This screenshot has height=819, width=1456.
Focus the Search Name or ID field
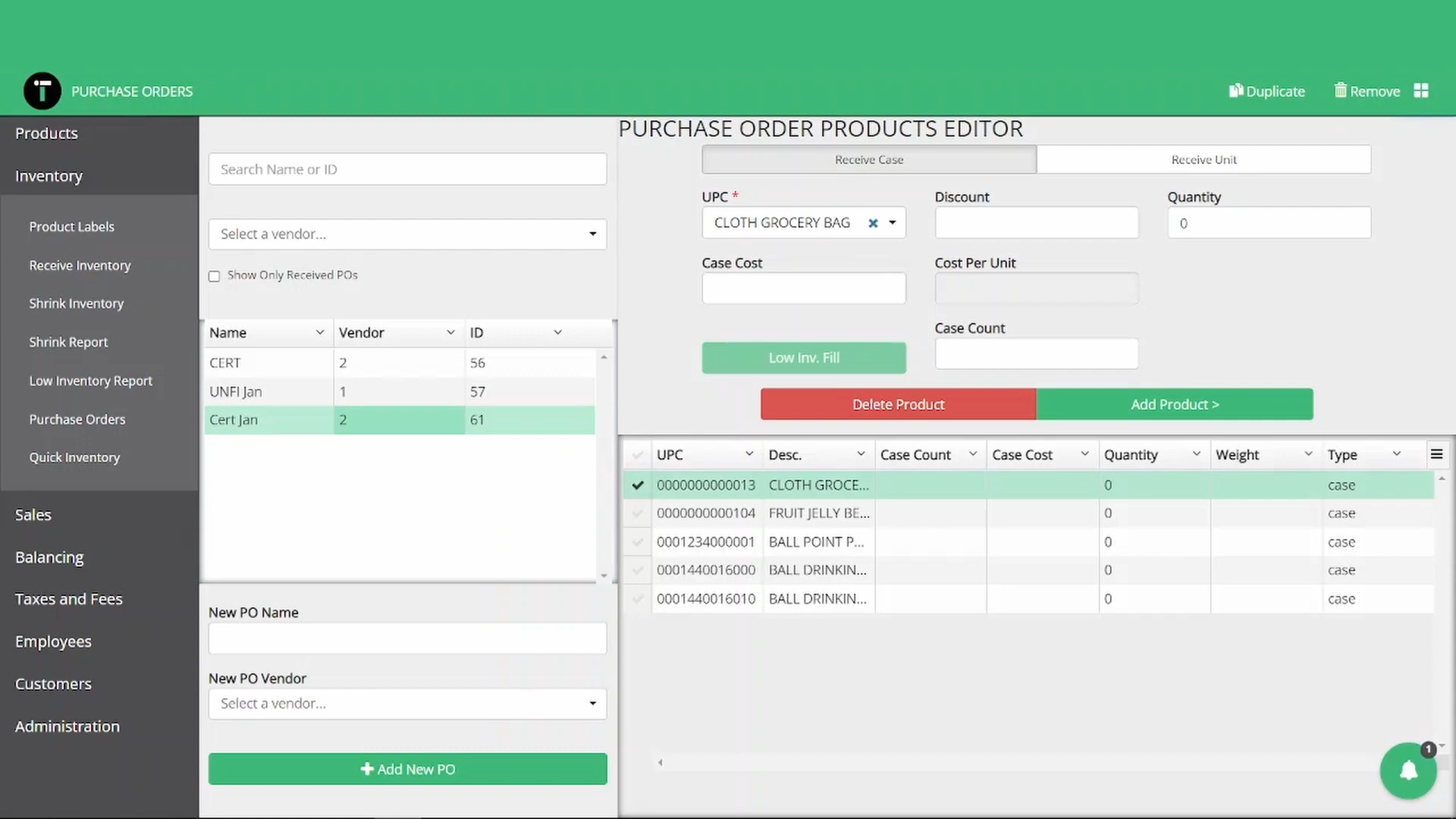[407, 169]
